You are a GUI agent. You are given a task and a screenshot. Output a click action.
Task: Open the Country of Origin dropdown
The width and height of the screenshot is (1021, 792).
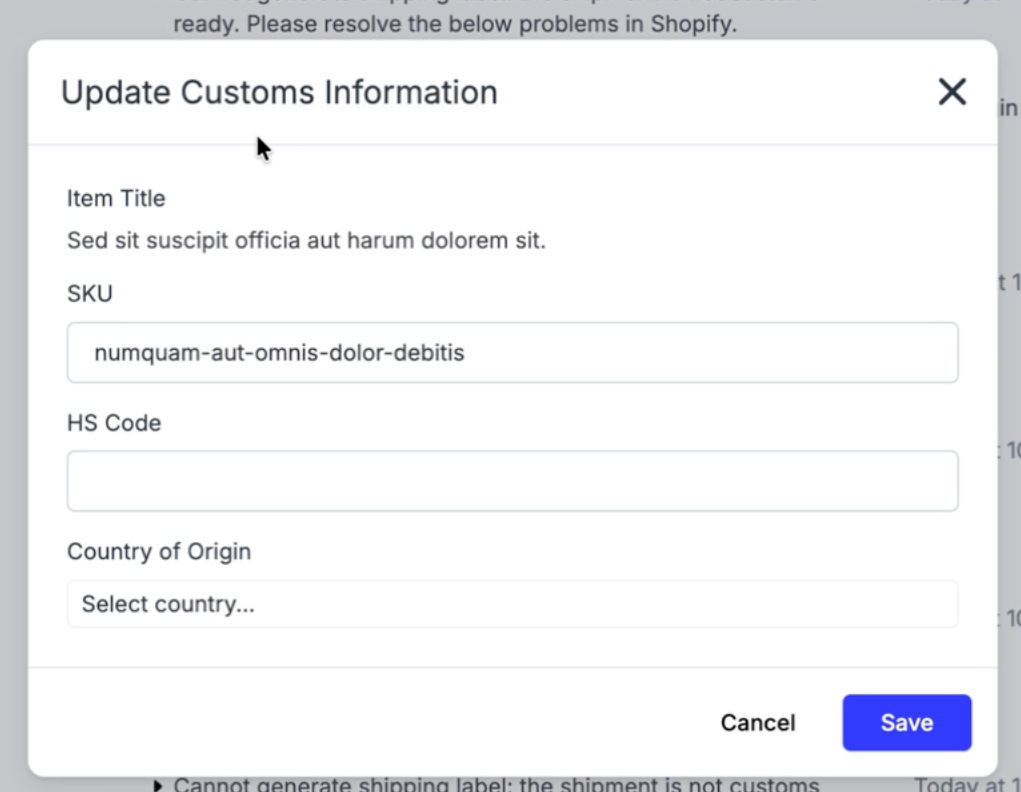click(512, 604)
